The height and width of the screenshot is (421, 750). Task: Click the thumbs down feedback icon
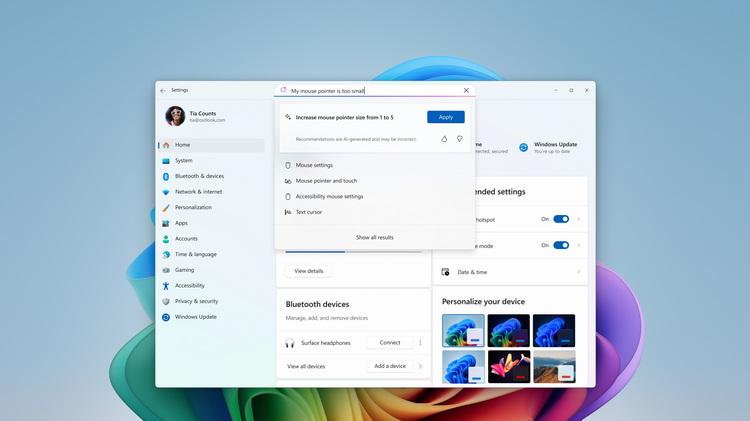click(460, 139)
